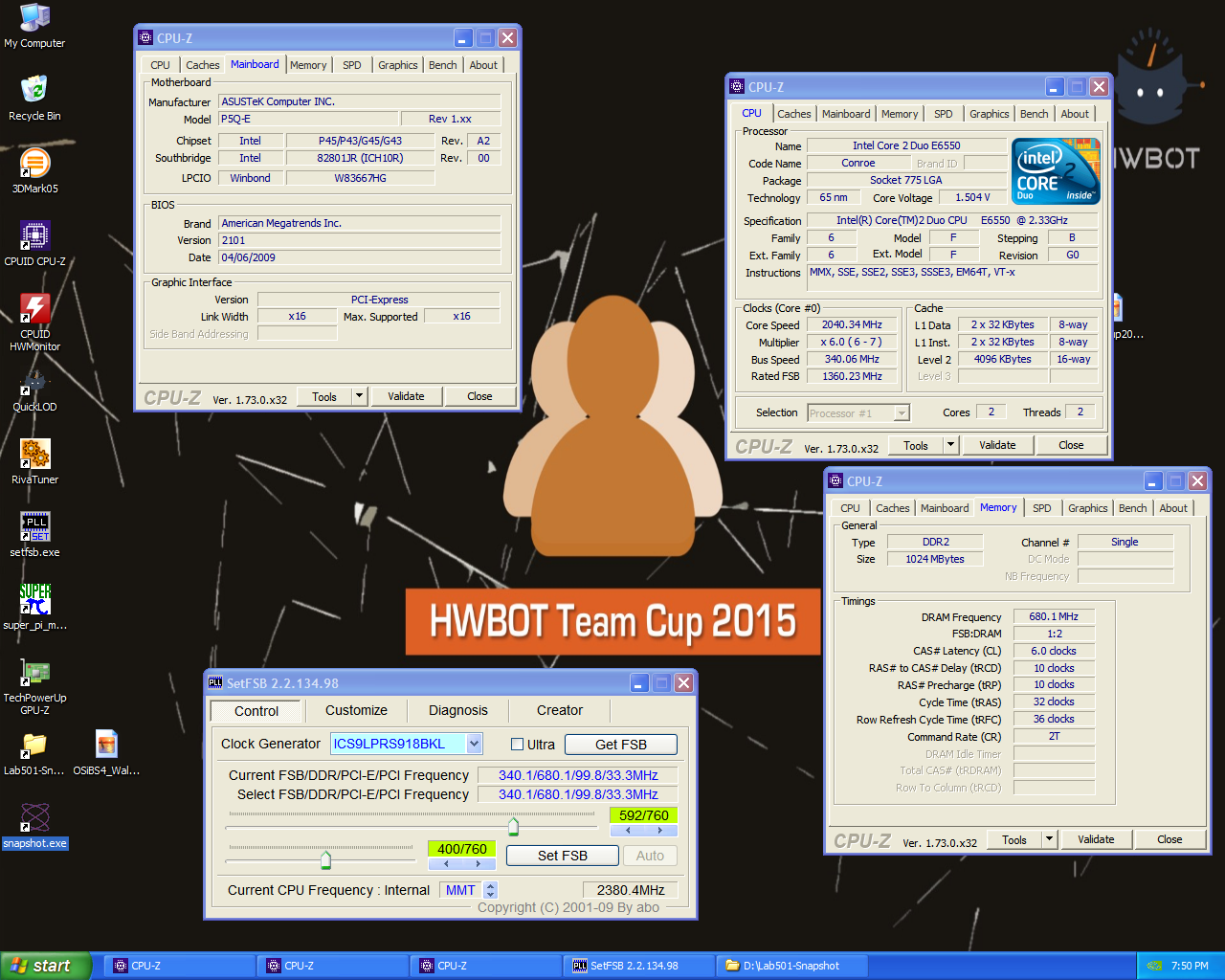1225x980 pixels.
Task: Open Tools dropdown arrow in Memory CPU-Z window
Action: pyautogui.click(x=1050, y=839)
